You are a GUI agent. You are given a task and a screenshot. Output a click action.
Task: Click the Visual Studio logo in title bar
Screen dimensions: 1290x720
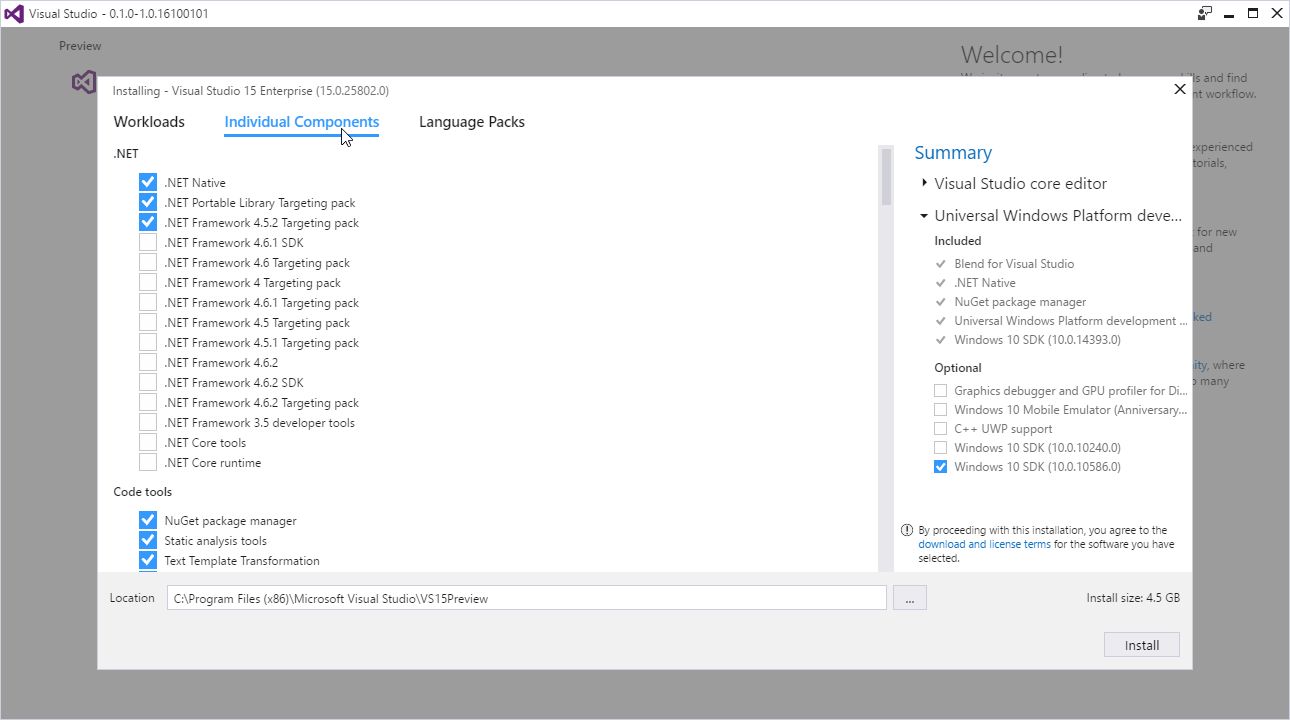pyautogui.click(x=14, y=14)
